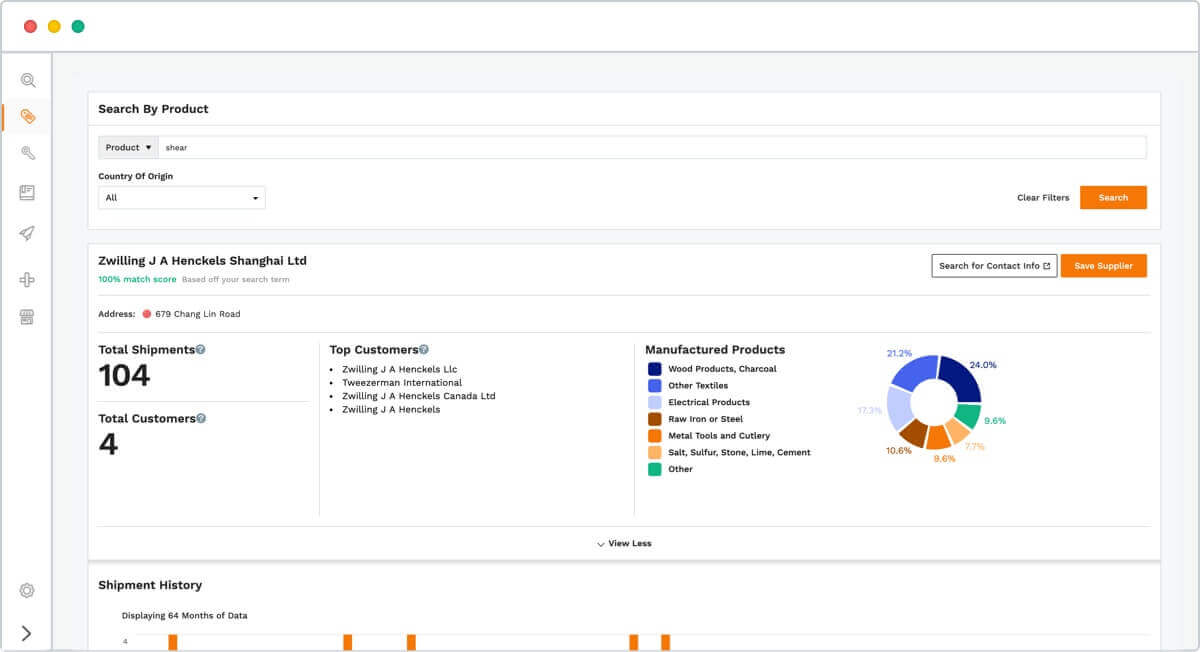Open the news page icon in sidebar
The width and height of the screenshot is (1200, 652).
[27, 192]
